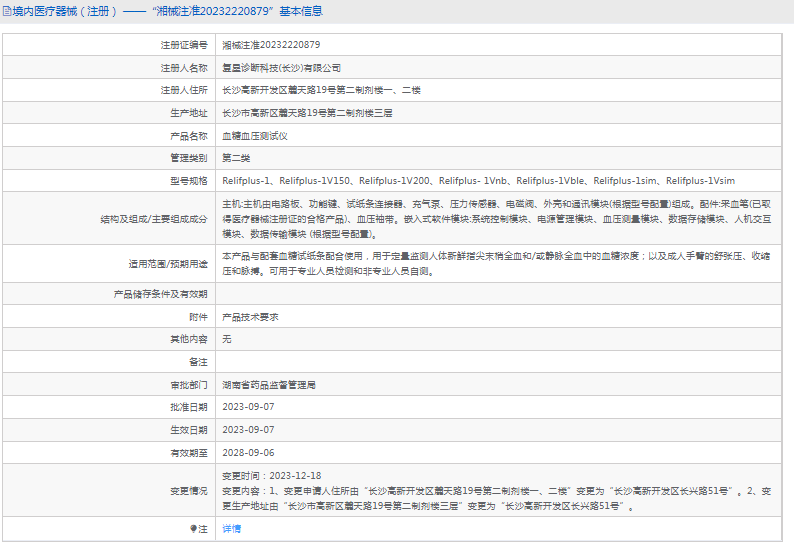
Task: Select the 变更内容 paragraph about 长兴路51号
Action: pos(497,498)
